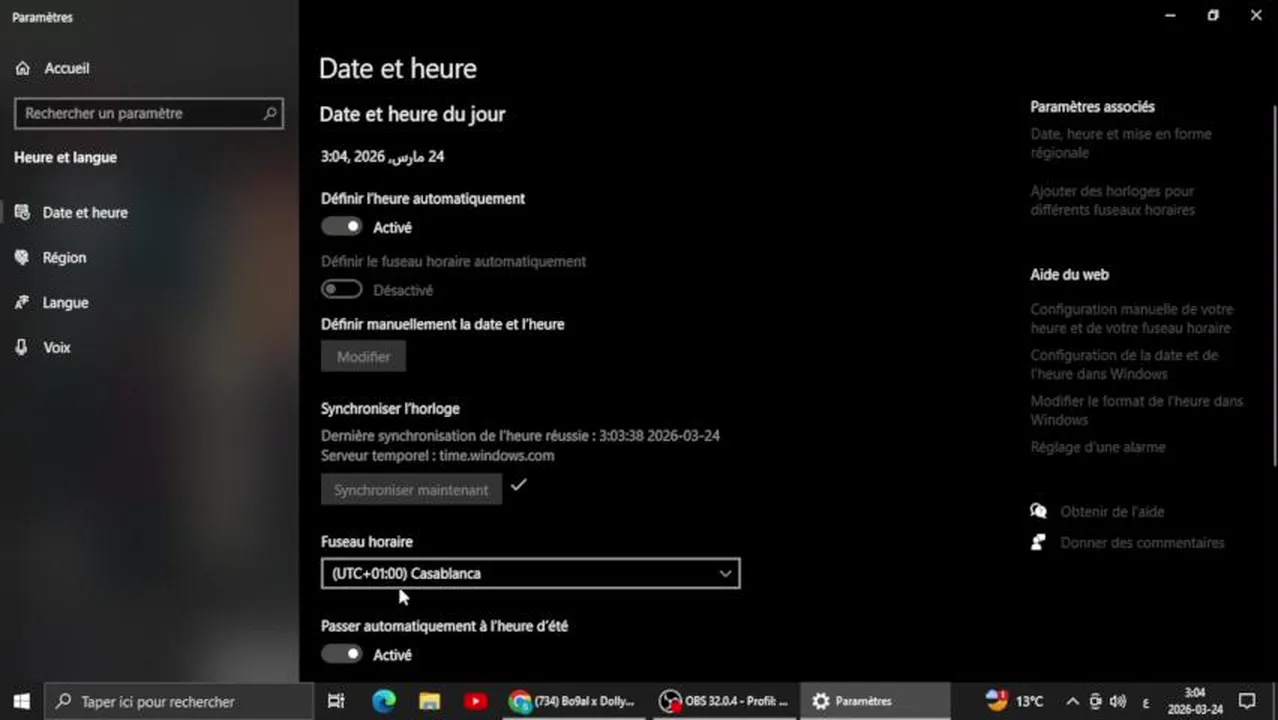
Task: Click the Accueil home label
Action: click(x=67, y=68)
